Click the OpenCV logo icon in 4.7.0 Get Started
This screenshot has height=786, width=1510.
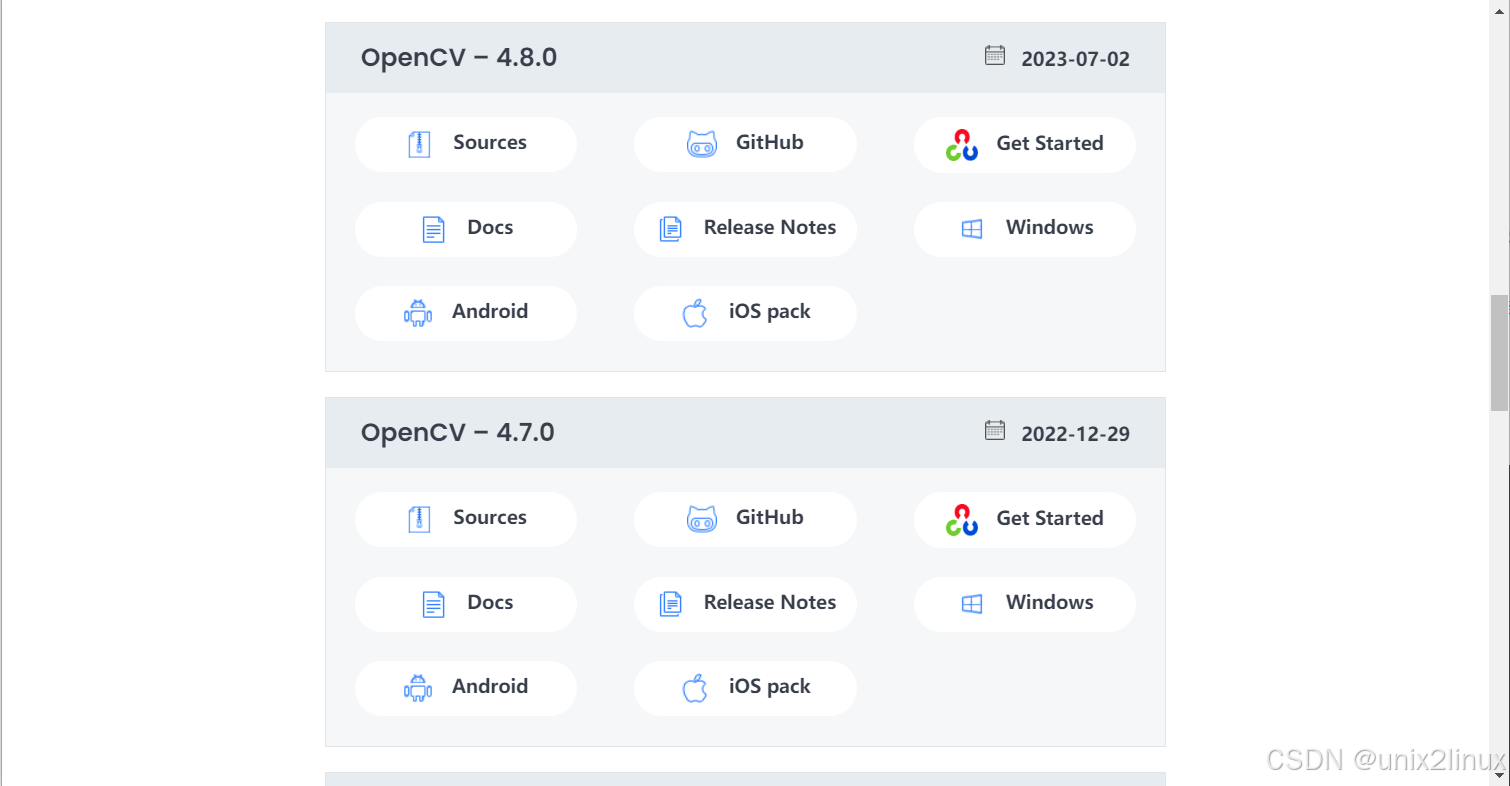click(x=962, y=520)
